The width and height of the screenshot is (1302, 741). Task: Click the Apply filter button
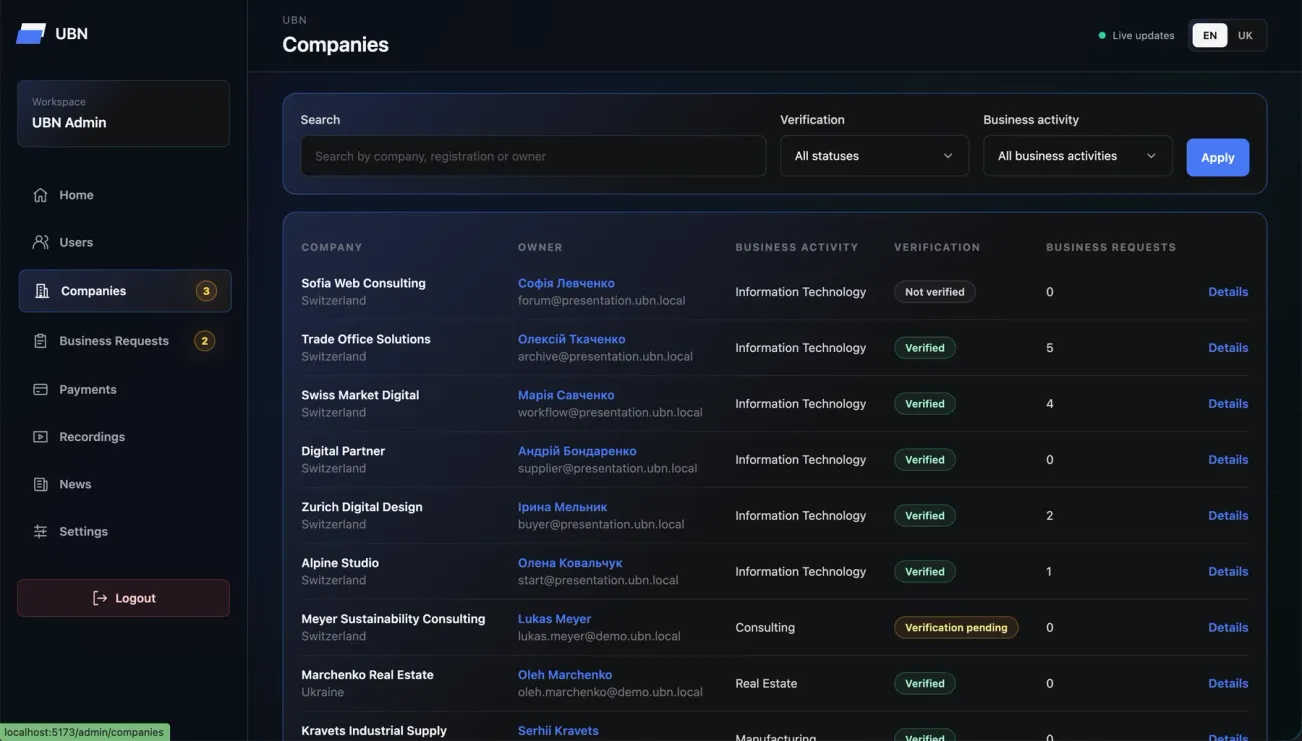pyautogui.click(x=1217, y=157)
